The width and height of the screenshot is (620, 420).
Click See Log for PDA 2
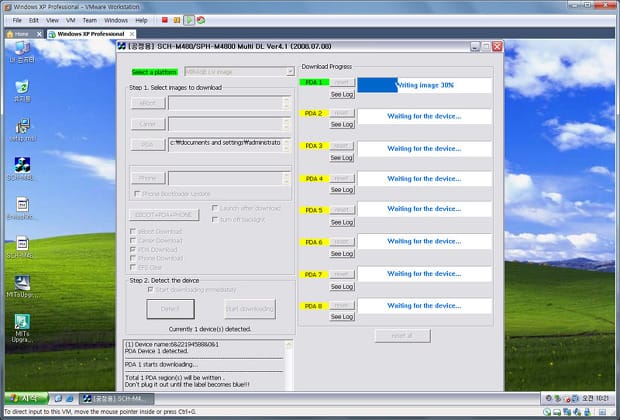[342, 125]
